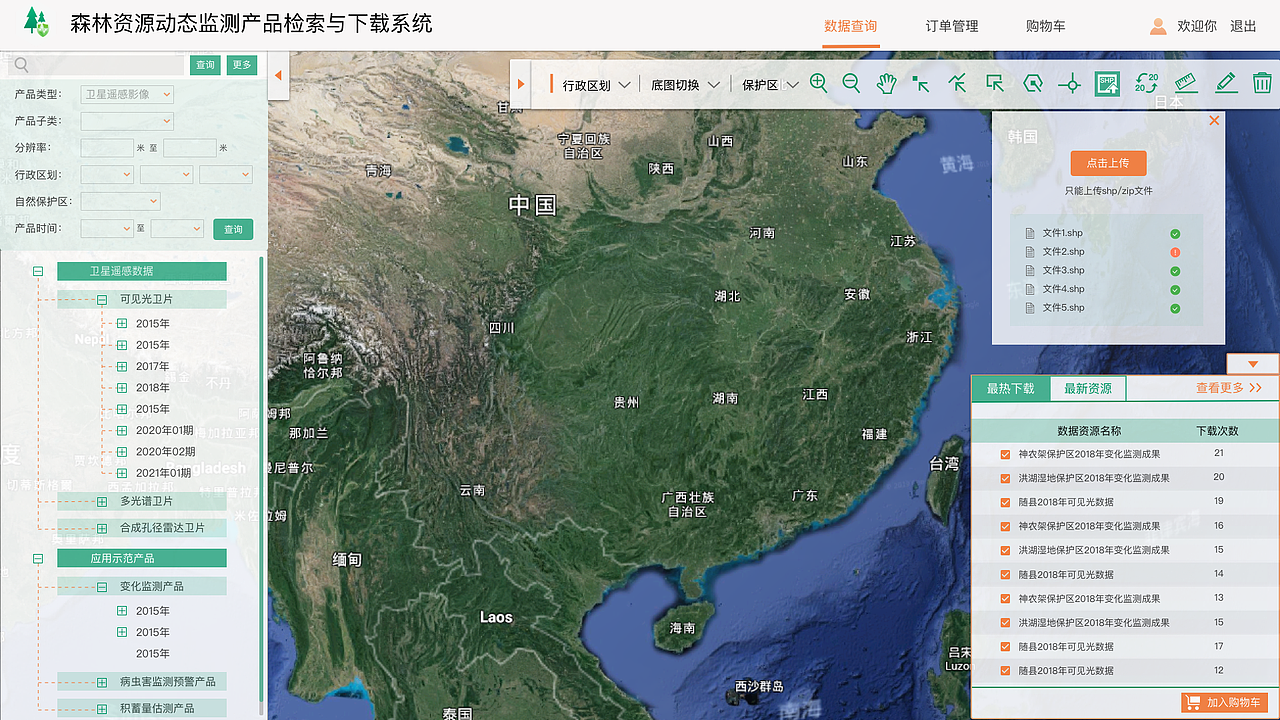Open the SHP upload tool

click(x=1107, y=84)
